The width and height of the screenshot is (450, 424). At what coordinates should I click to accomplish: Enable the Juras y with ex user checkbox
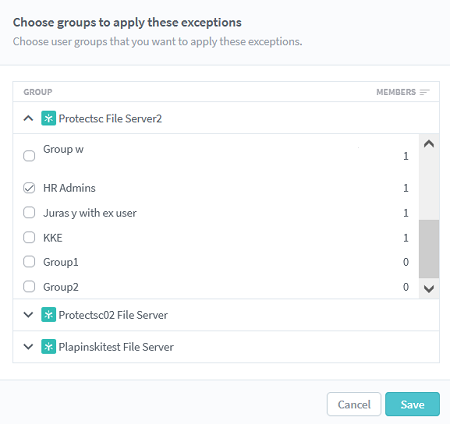click(29, 212)
